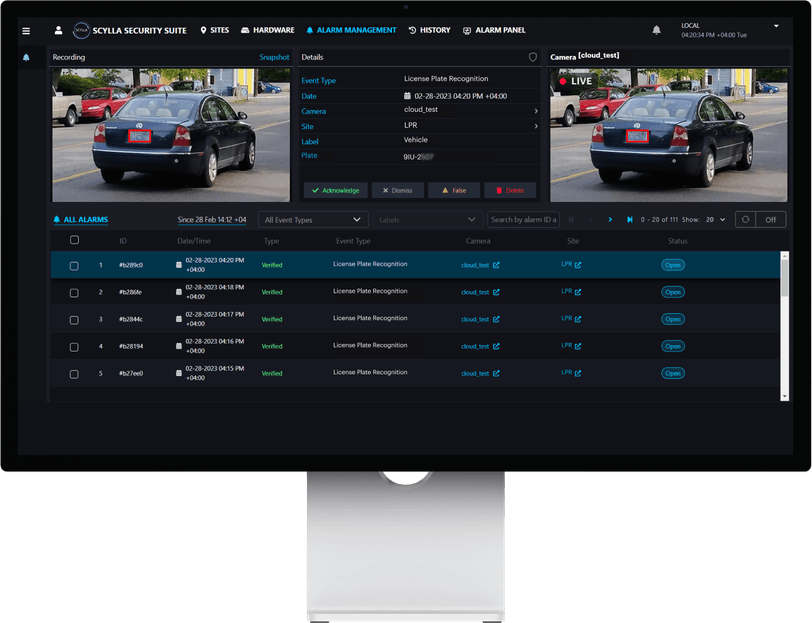Open calendar icon beside Date value

tap(407, 96)
